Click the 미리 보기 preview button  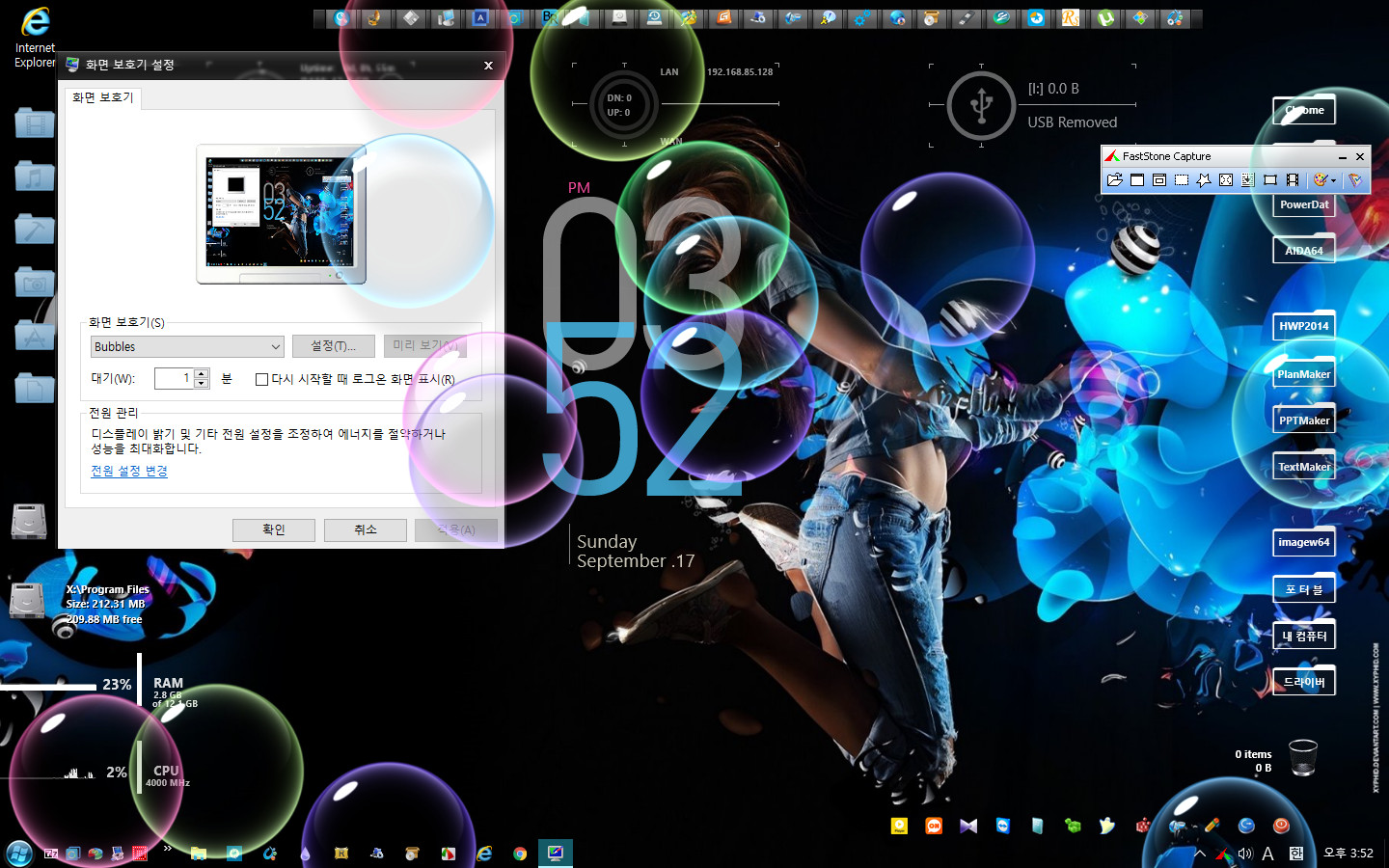click(x=425, y=346)
